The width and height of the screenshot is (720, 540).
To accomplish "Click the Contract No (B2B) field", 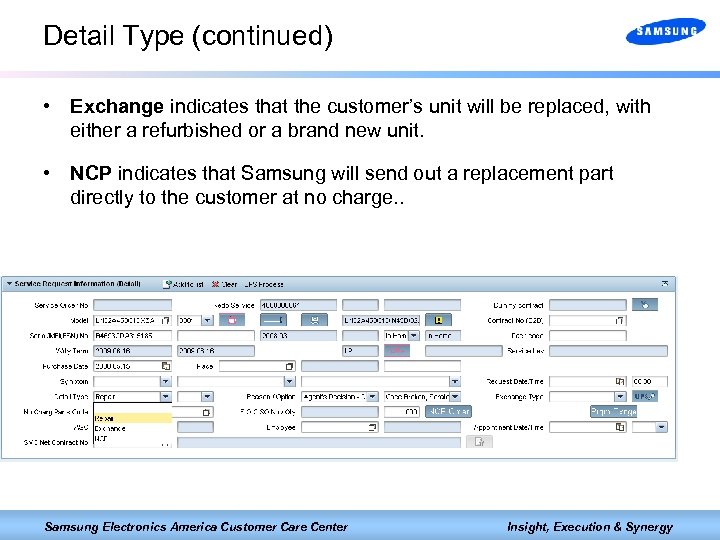I will pyautogui.click(x=588, y=320).
